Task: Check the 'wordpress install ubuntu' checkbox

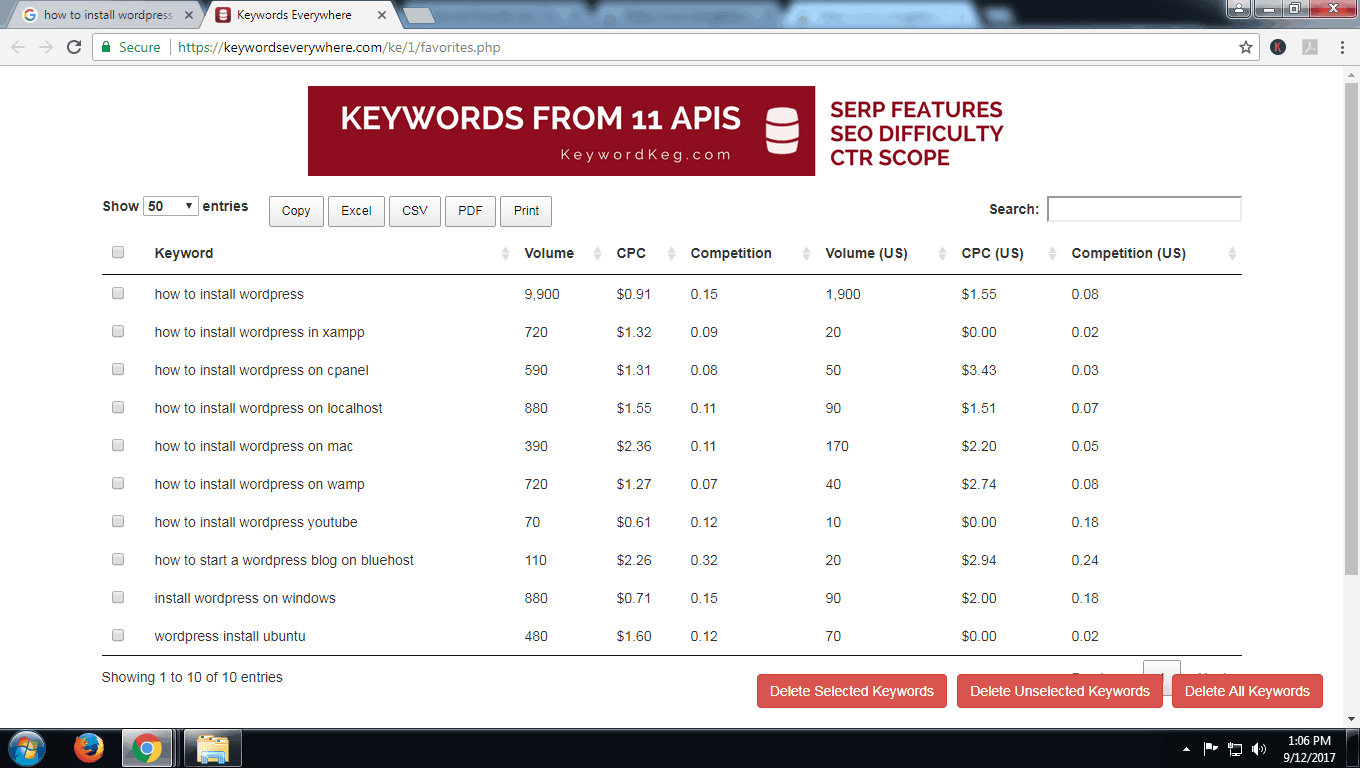Action: click(x=118, y=635)
